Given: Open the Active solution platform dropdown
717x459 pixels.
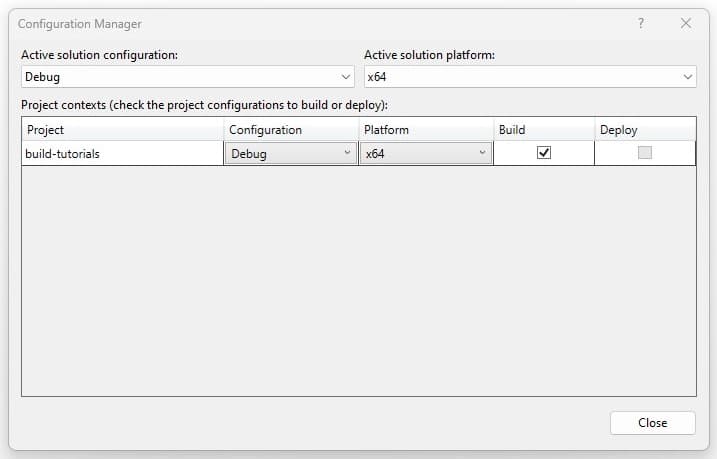Looking at the screenshot, I should (x=530, y=77).
